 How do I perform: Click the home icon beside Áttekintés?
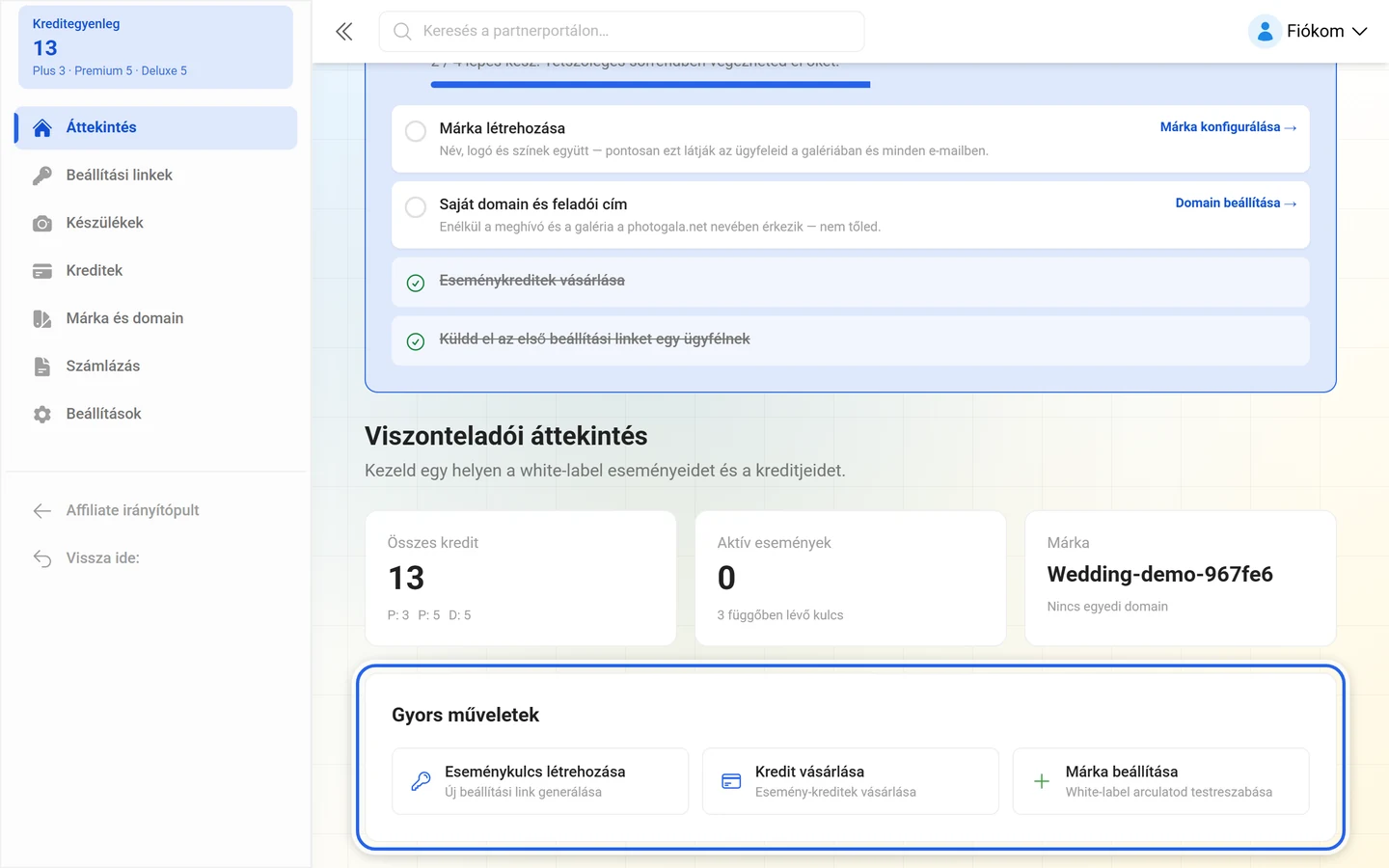coord(42,128)
